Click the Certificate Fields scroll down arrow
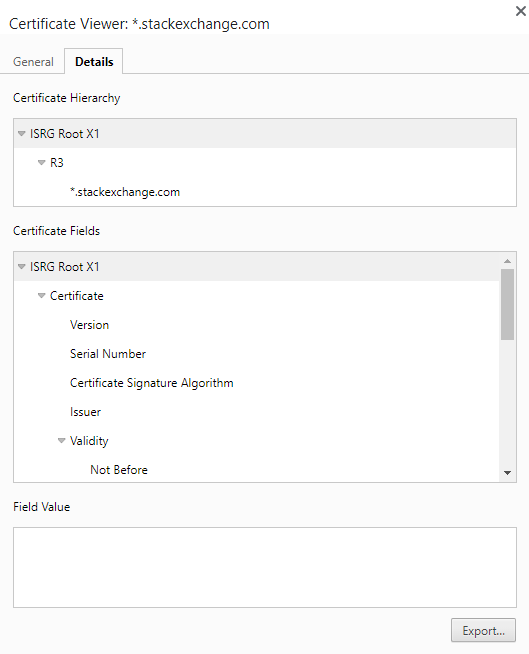Image resolution: width=529 pixels, height=654 pixels. point(507,473)
